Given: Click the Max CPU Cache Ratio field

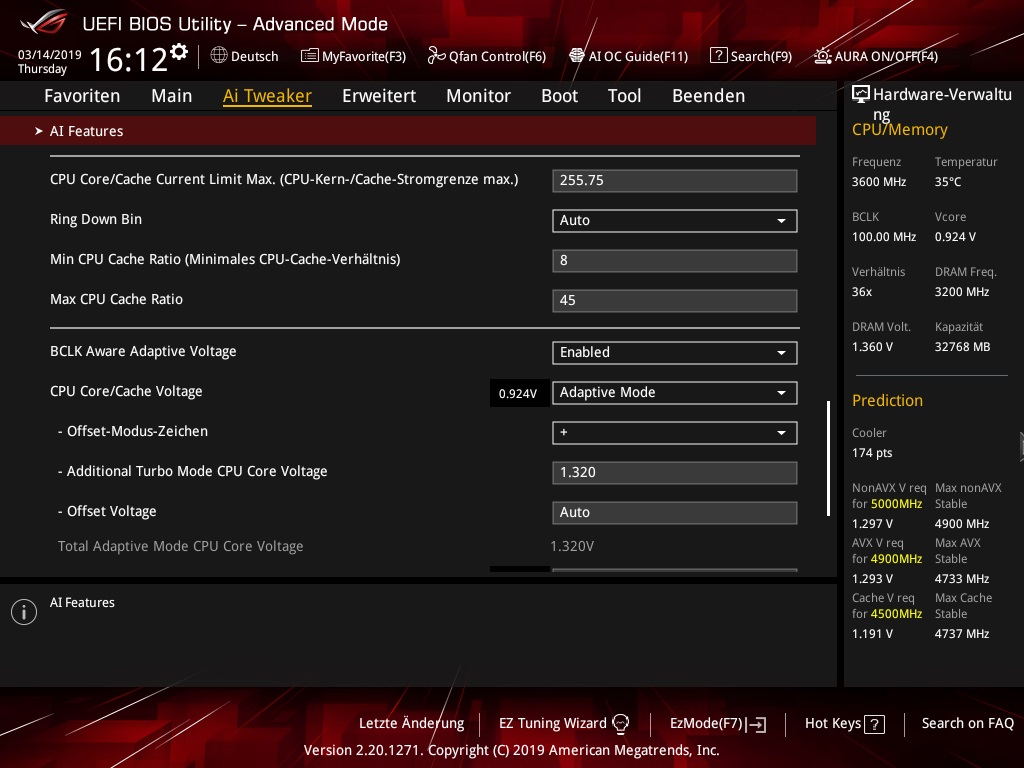Looking at the screenshot, I should 675,300.
